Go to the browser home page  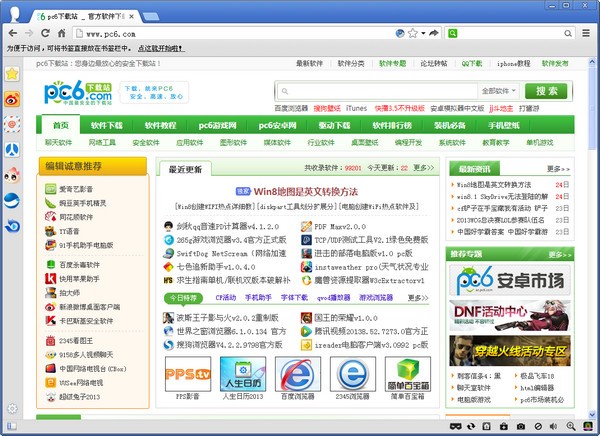pyautogui.click(x=62, y=33)
